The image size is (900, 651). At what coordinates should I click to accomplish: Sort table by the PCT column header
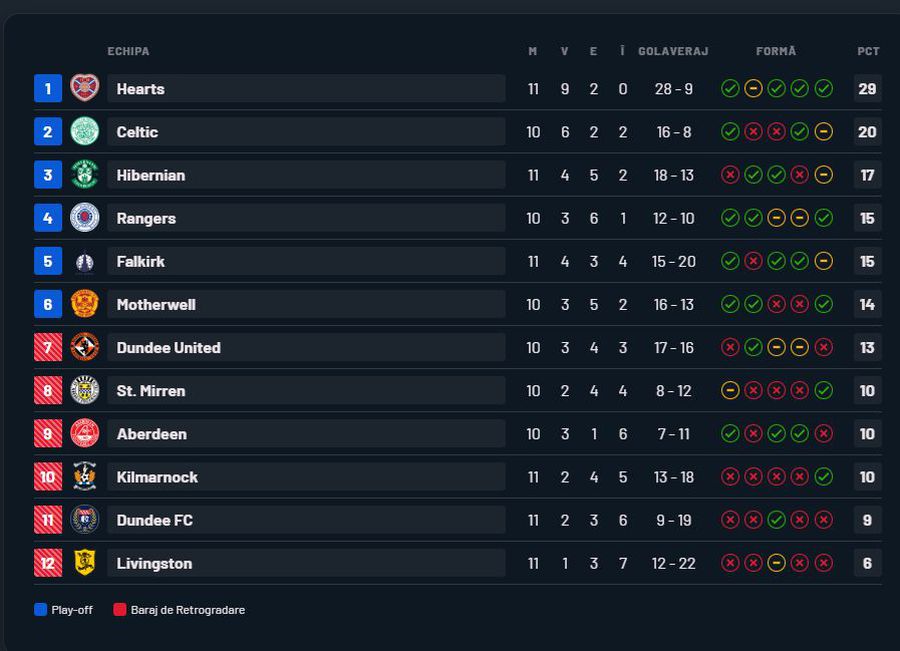click(868, 51)
